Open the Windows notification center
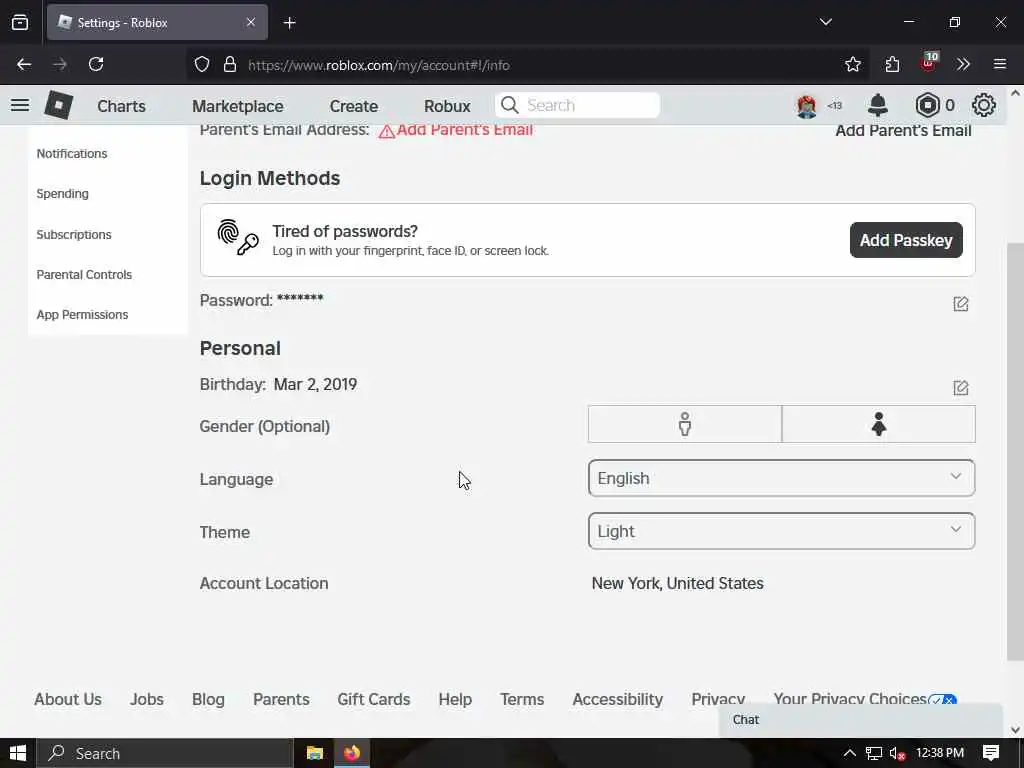This screenshot has height=768, width=1024. [x=991, y=753]
